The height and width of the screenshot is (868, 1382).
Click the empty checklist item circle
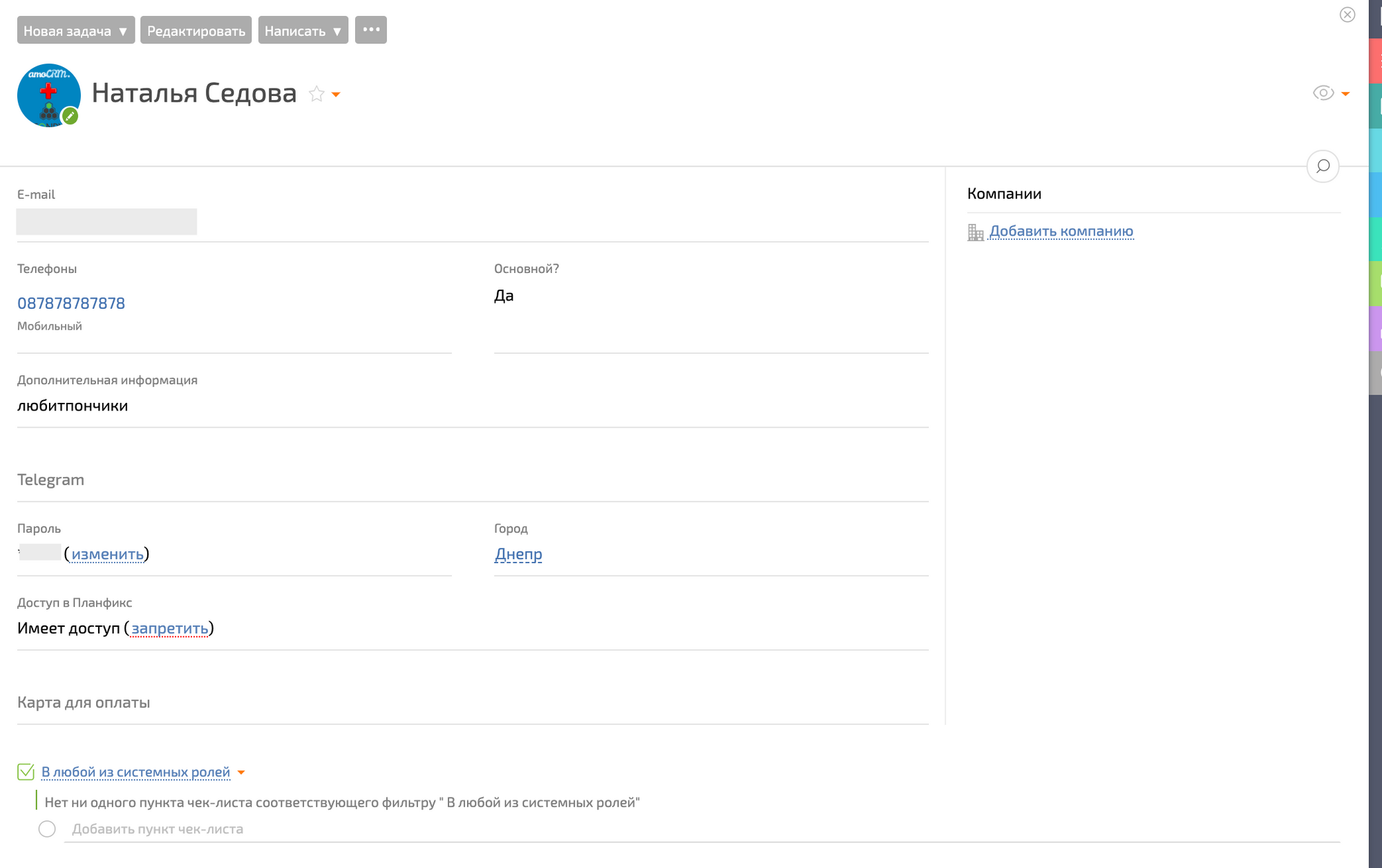pyautogui.click(x=47, y=829)
